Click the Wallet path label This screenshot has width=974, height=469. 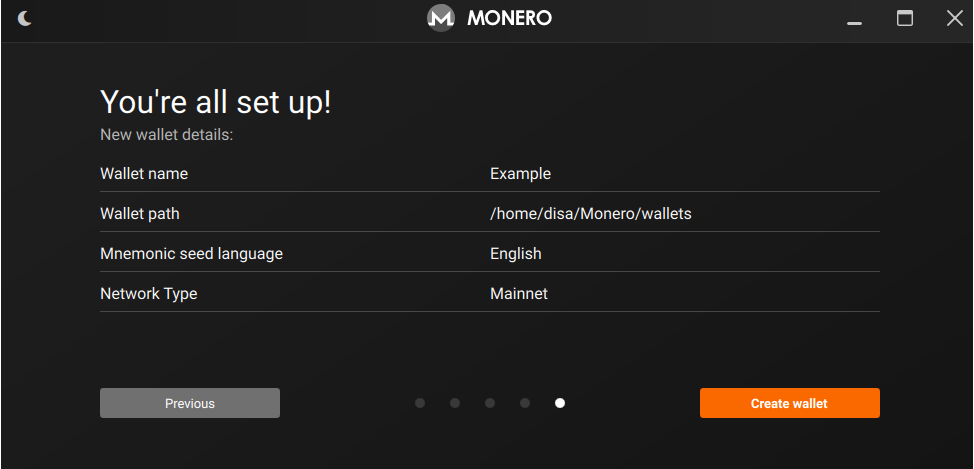(140, 214)
